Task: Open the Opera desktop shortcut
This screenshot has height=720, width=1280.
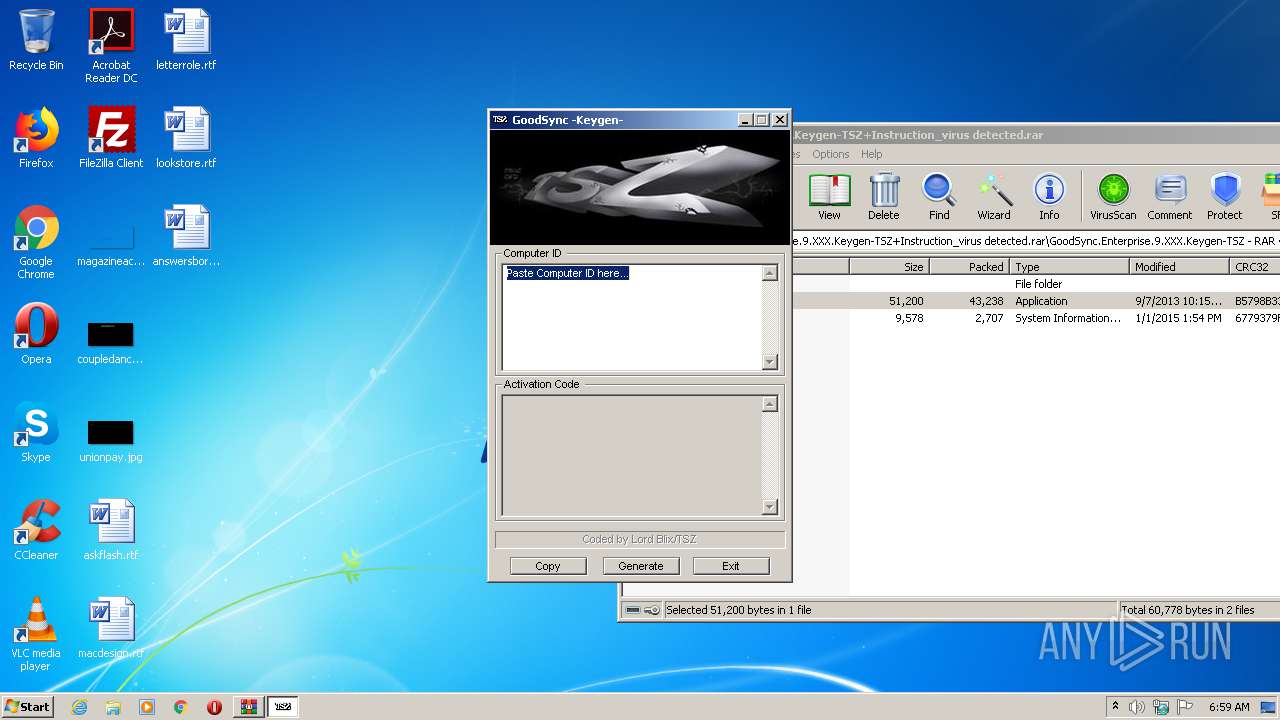Action: tap(36, 334)
